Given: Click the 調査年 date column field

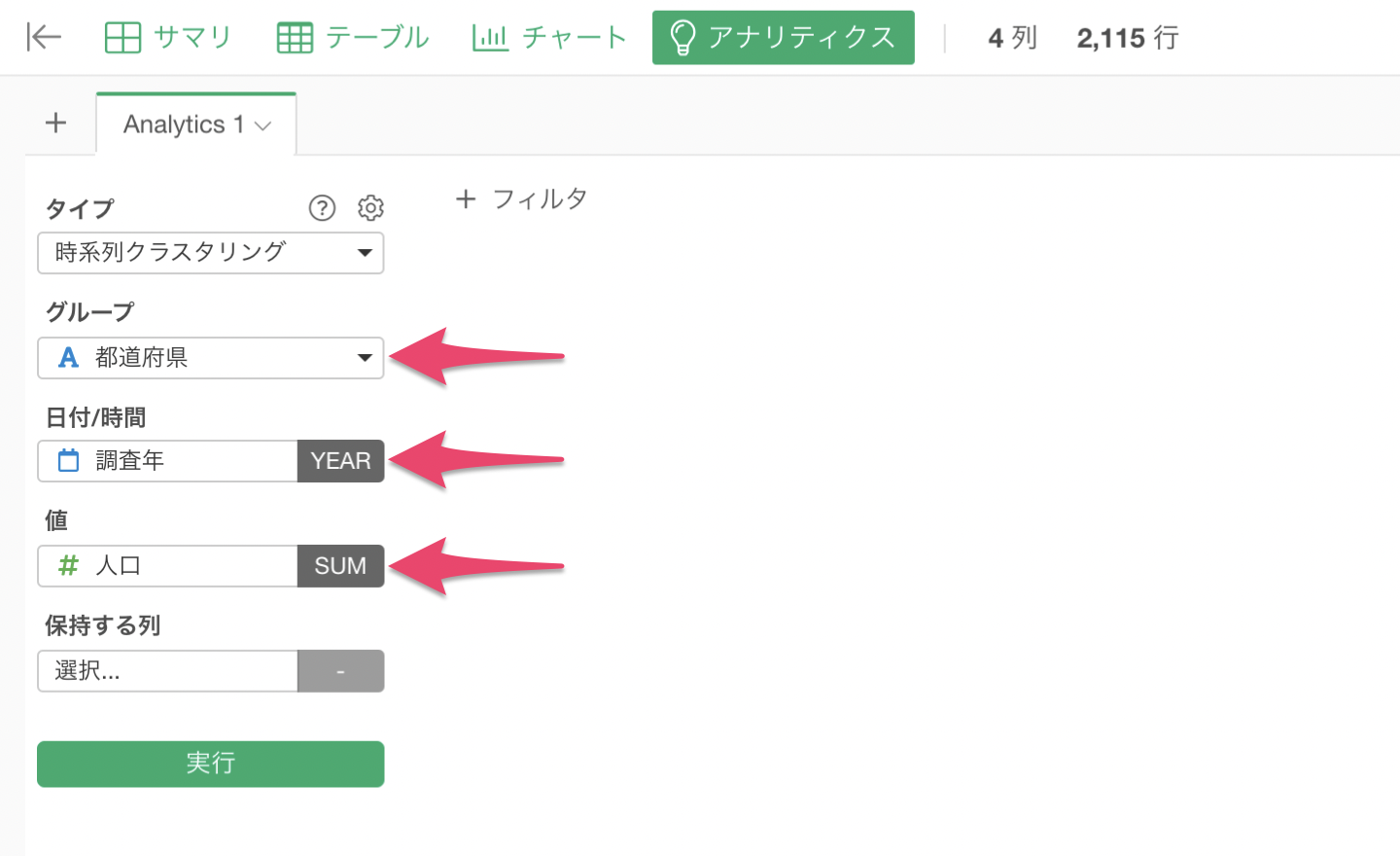Looking at the screenshot, I should (167, 461).
